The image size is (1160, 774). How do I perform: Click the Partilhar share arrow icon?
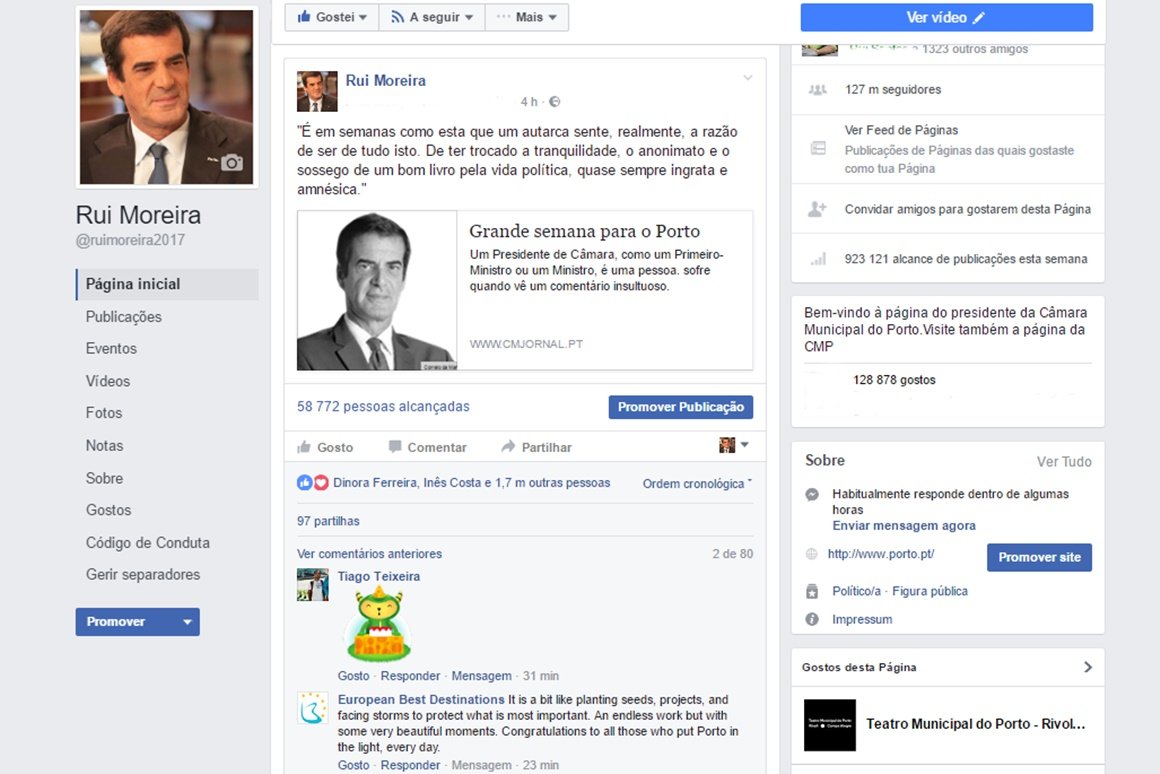(508, 447)
